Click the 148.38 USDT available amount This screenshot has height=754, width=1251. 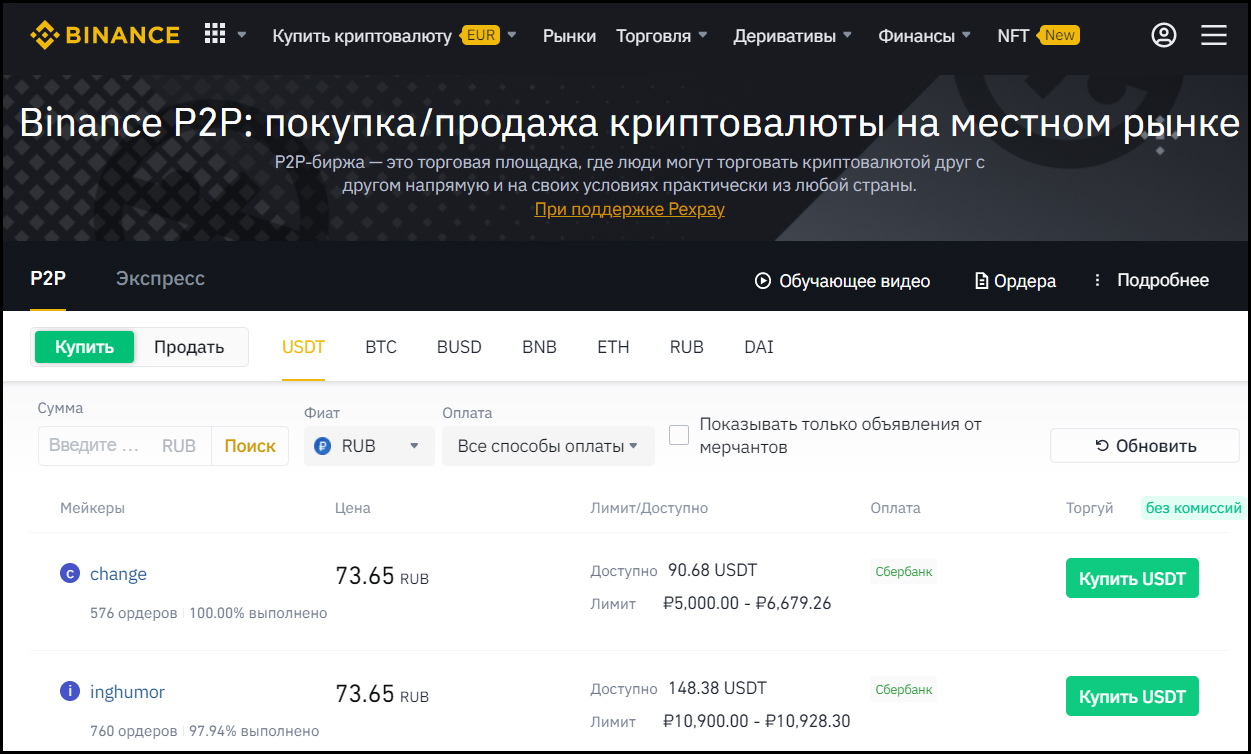(x=717, y=688)
